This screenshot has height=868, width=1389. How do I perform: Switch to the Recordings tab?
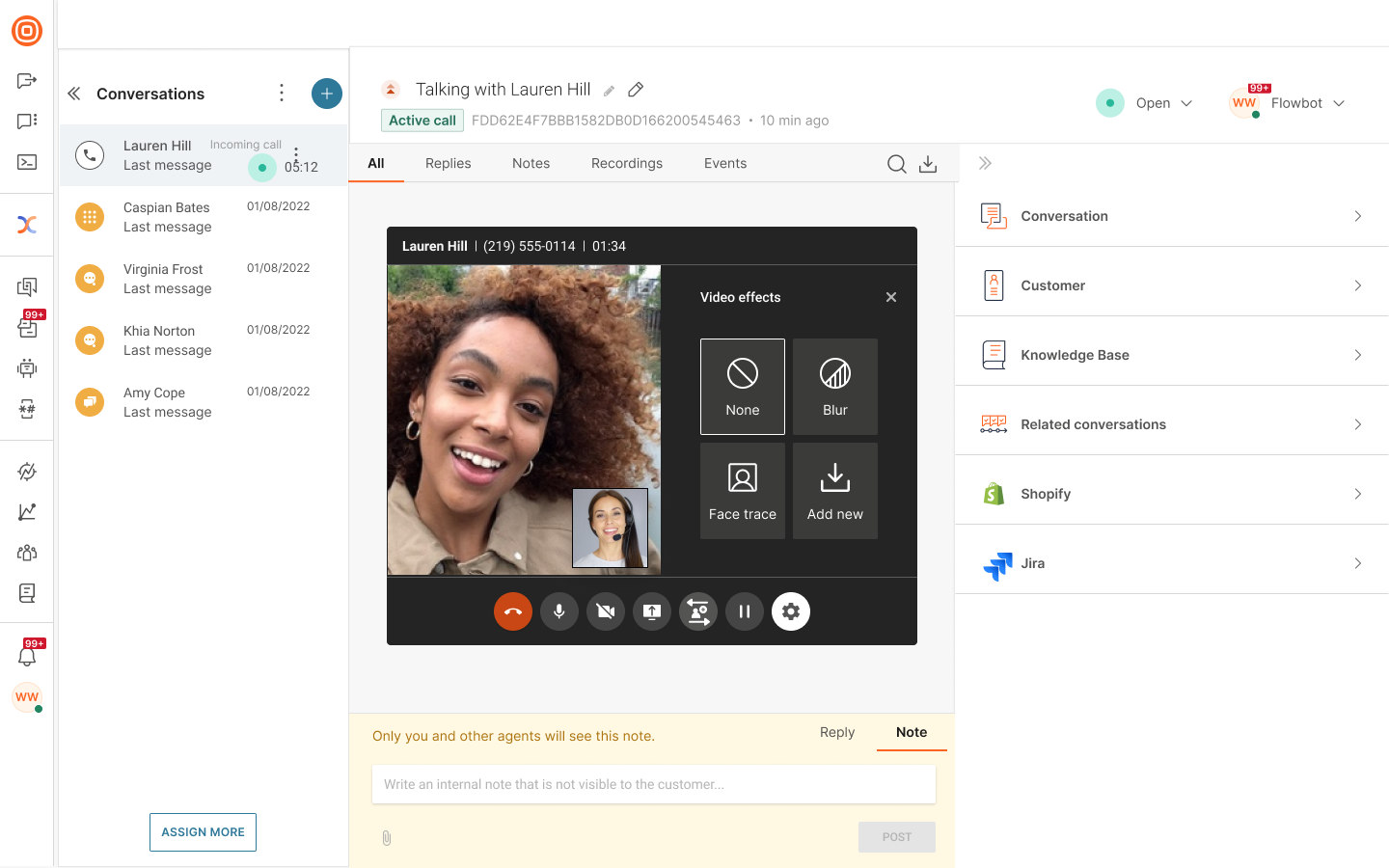[x=627, y=164]
